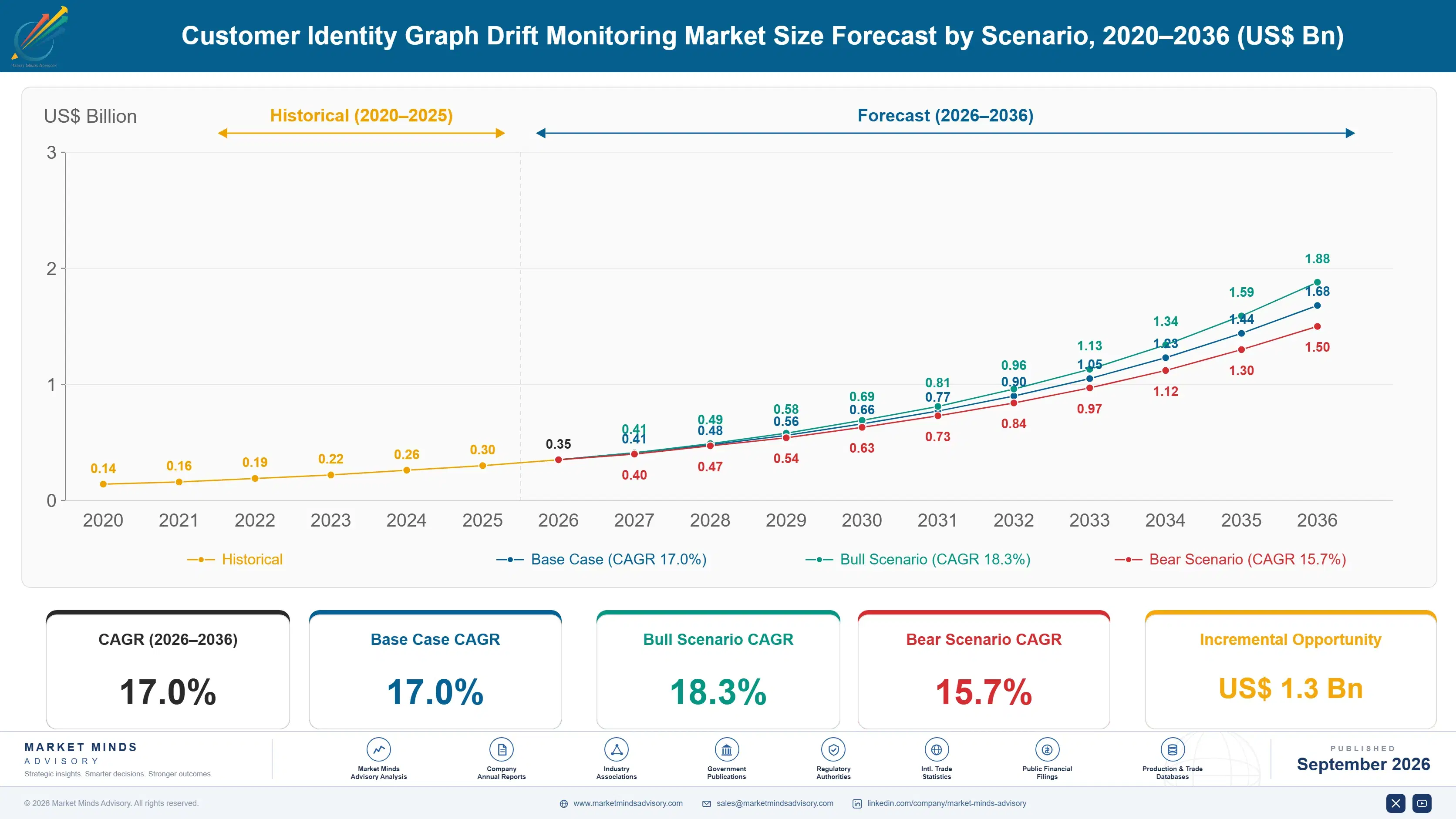Click the Base Case (CAGR 17.0%) legend entry
Image resolution: width=1456 pixels, height=819 pixels.
coord(601,559)
